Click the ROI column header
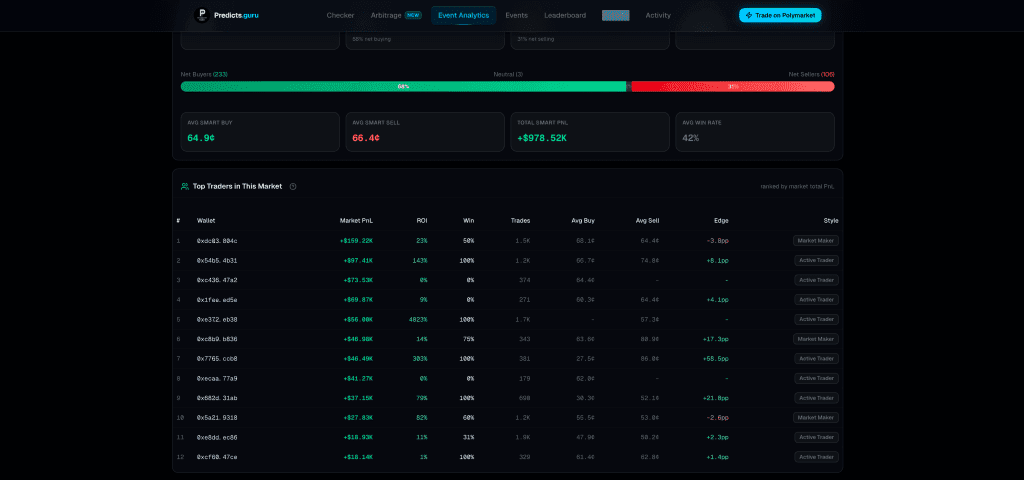 click(x=422, y=221)
